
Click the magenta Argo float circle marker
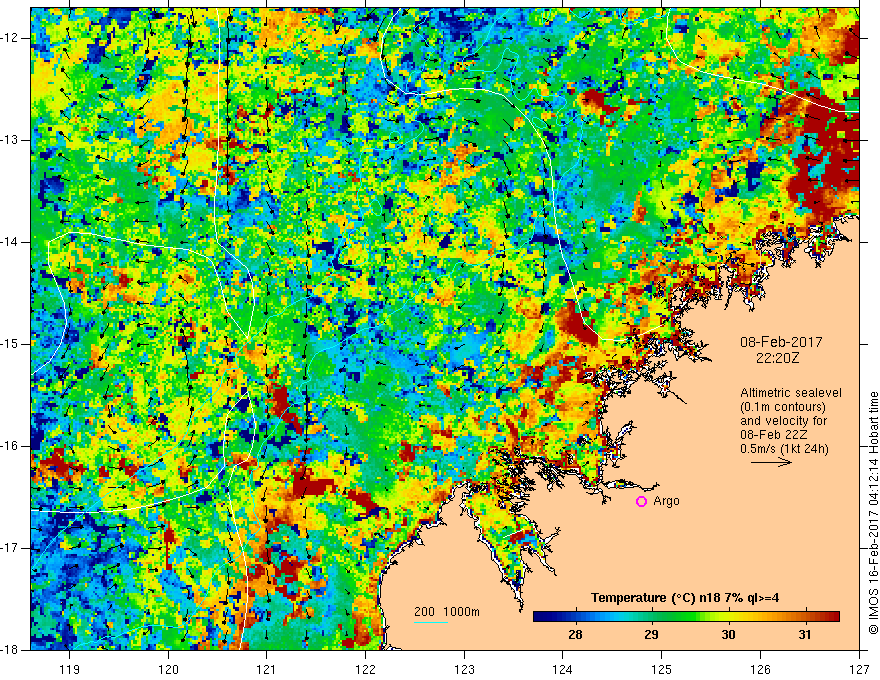[641, 501]
